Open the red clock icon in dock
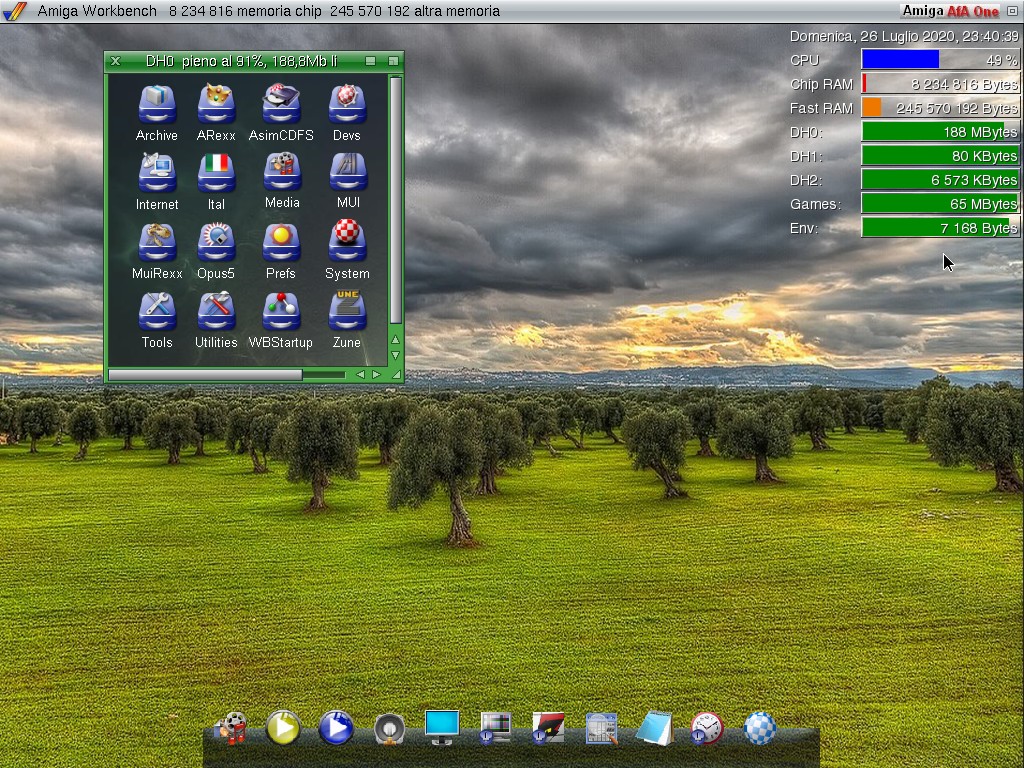Screen dimensions: 1024x768 (707, 728)
